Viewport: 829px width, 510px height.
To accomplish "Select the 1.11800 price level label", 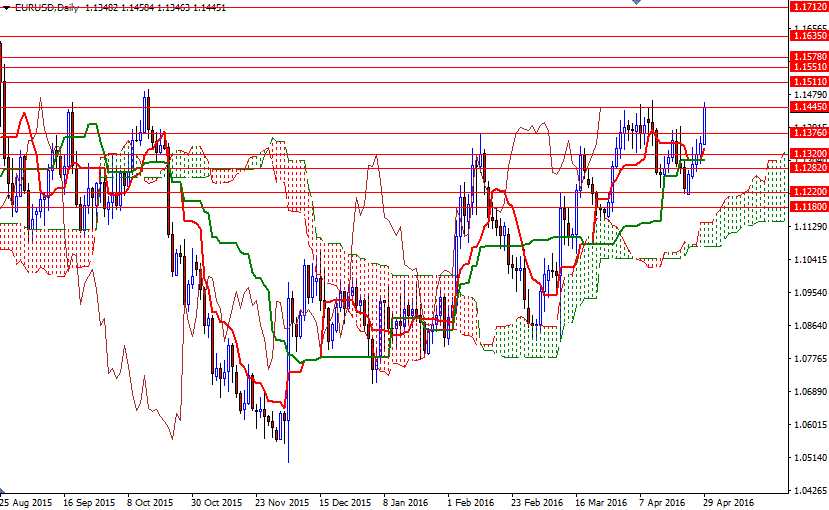I will pos(809,207).
